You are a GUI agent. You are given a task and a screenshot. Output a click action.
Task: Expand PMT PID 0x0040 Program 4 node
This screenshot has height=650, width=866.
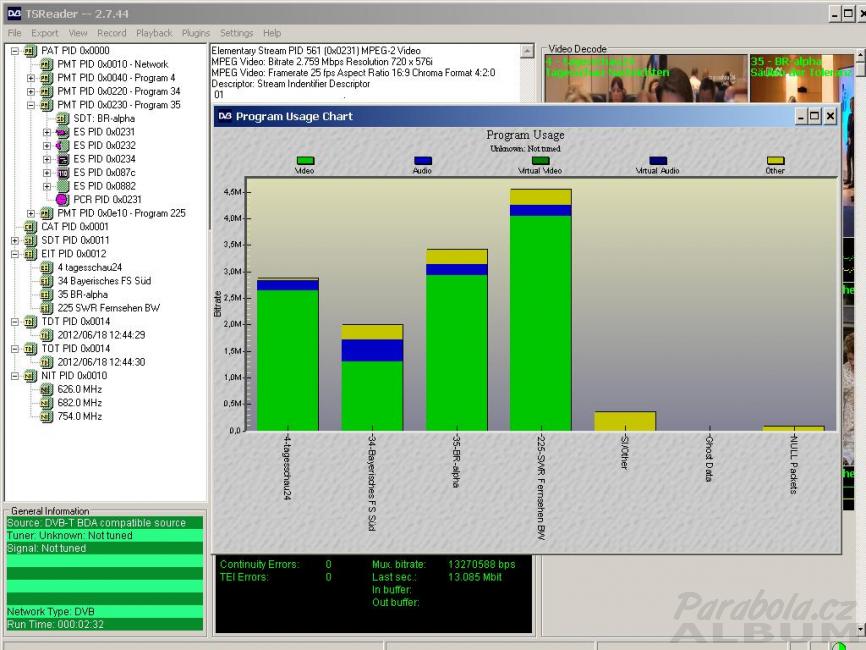click(x=32, y=78)
